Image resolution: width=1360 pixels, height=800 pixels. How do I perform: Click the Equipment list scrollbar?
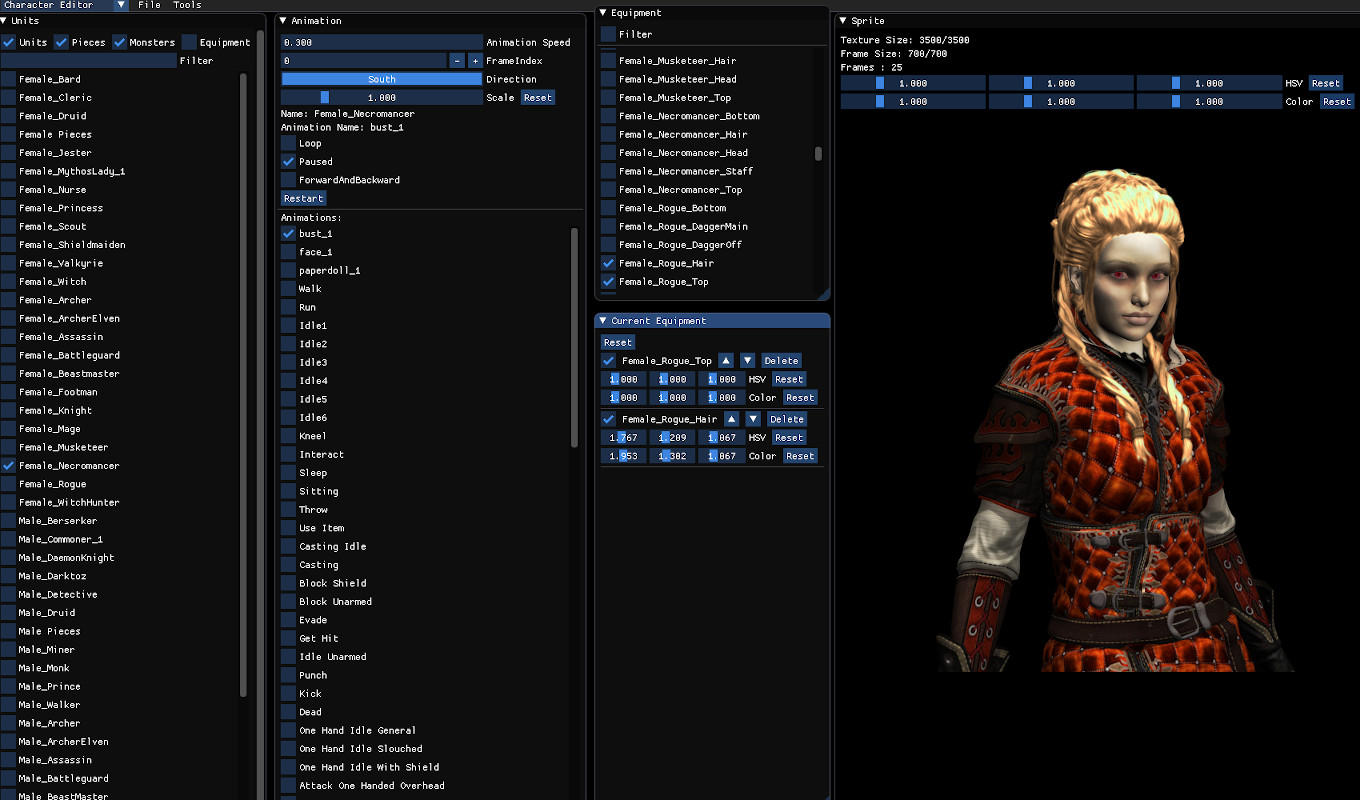tap(819, 154)
